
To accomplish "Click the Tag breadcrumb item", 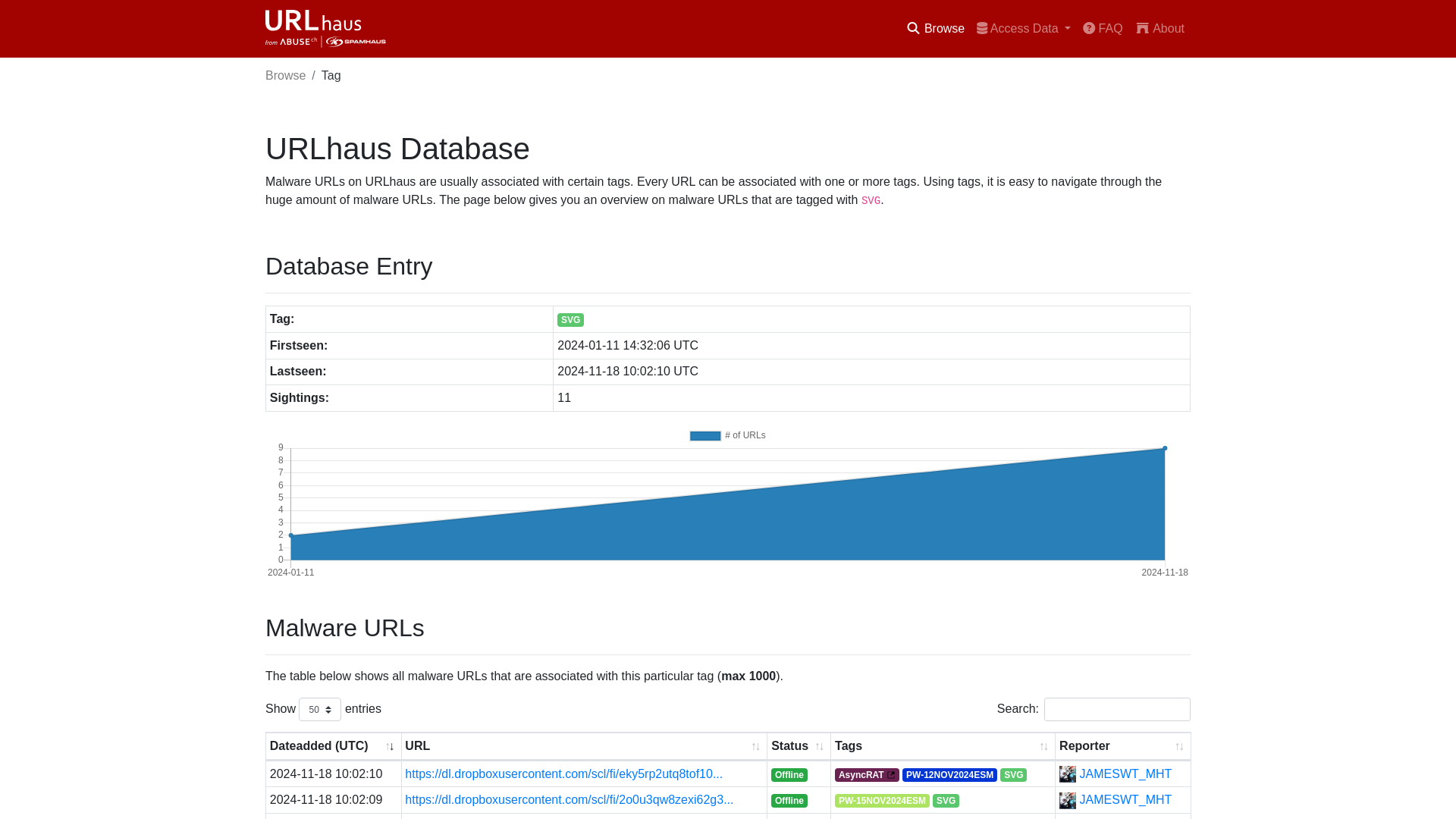I will [x=331, y=76].
